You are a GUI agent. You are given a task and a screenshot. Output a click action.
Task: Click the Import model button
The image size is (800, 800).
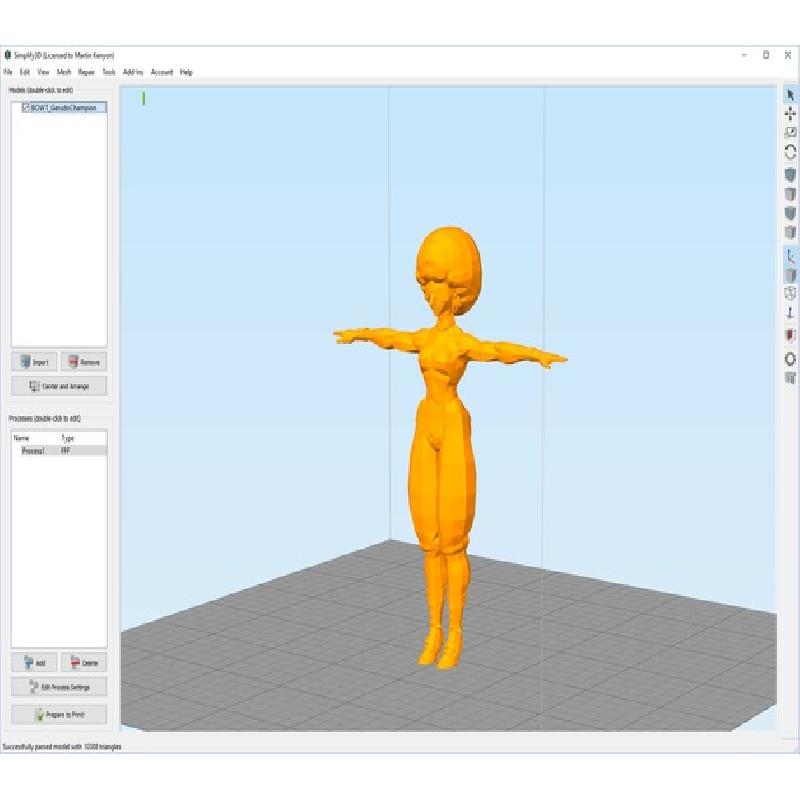[34, 362]
